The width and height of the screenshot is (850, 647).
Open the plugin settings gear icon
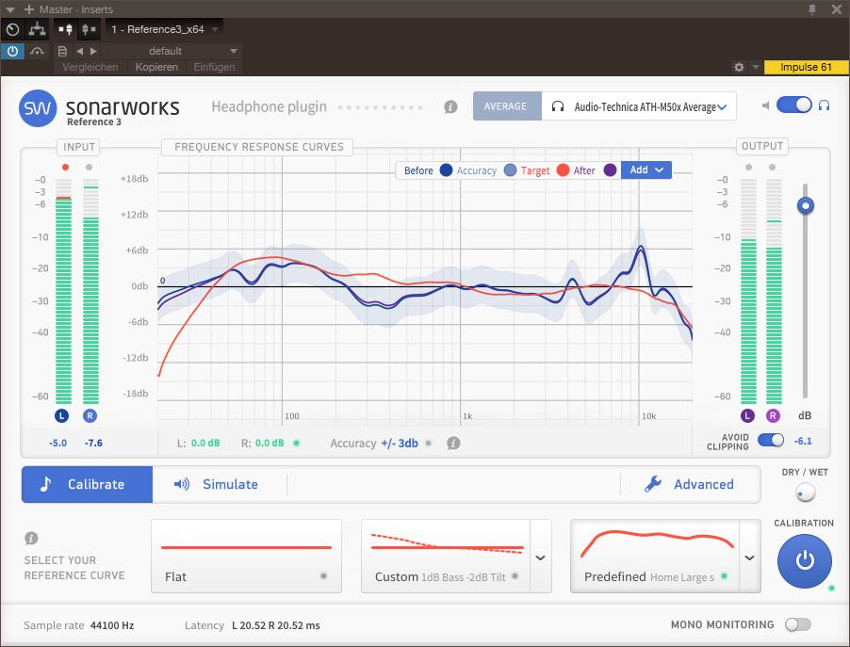coord(739,67)
